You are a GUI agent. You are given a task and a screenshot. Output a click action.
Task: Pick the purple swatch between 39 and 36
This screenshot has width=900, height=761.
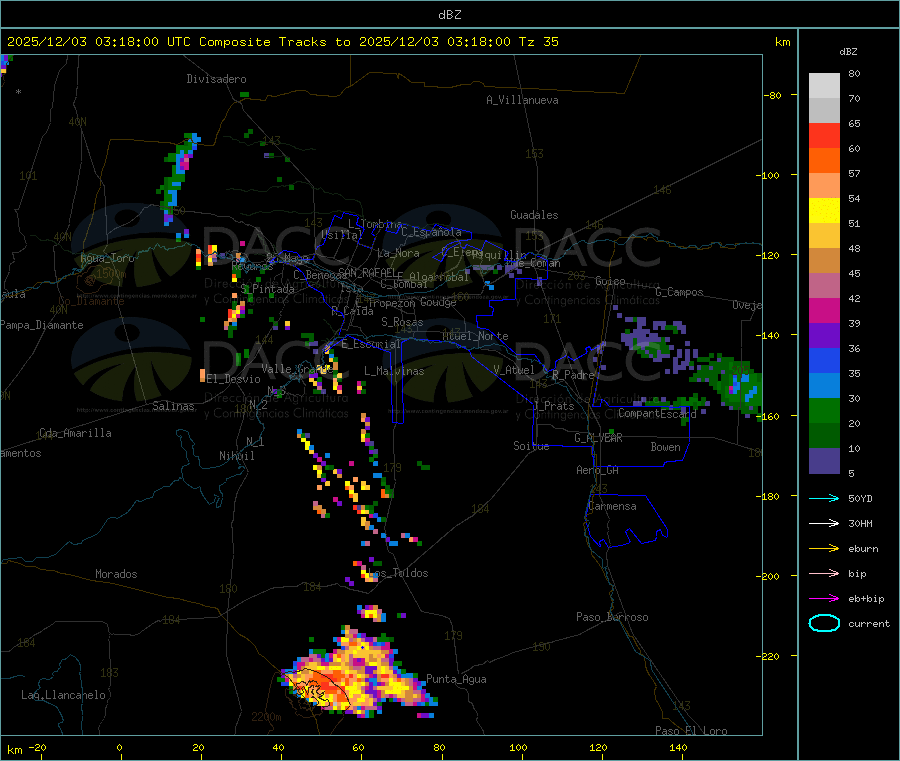point(824,336)
